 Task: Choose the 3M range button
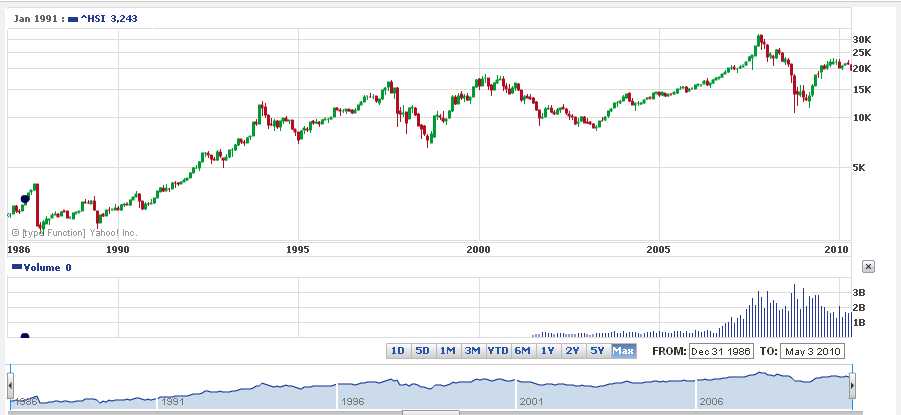pyautogui.click(x=472, y=351)
